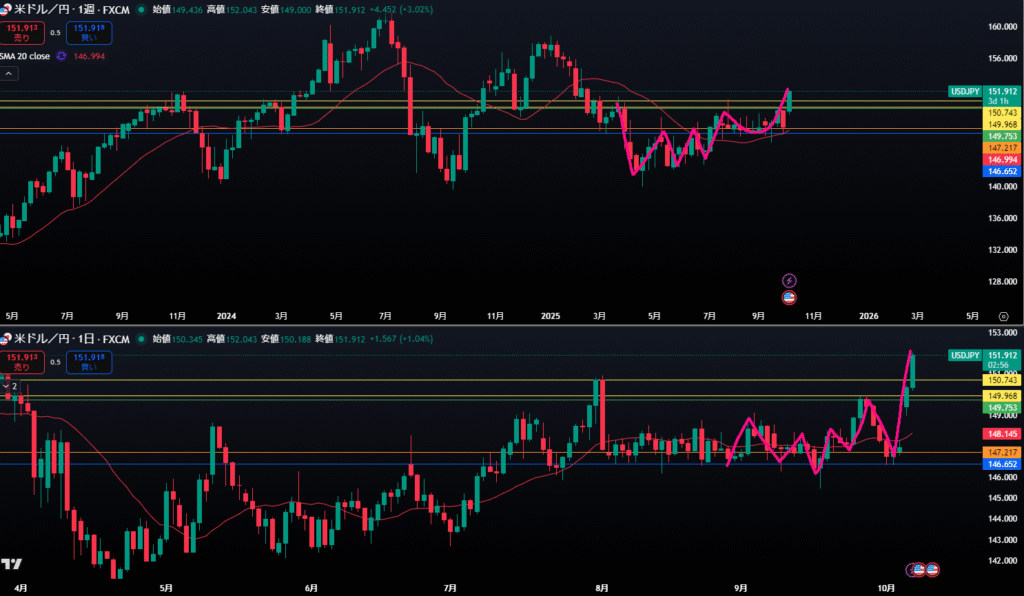Open the lightning bolt event icon on weekly chart
The image size is (1024, 596).
pyautogui.click(x=789, y=280)
